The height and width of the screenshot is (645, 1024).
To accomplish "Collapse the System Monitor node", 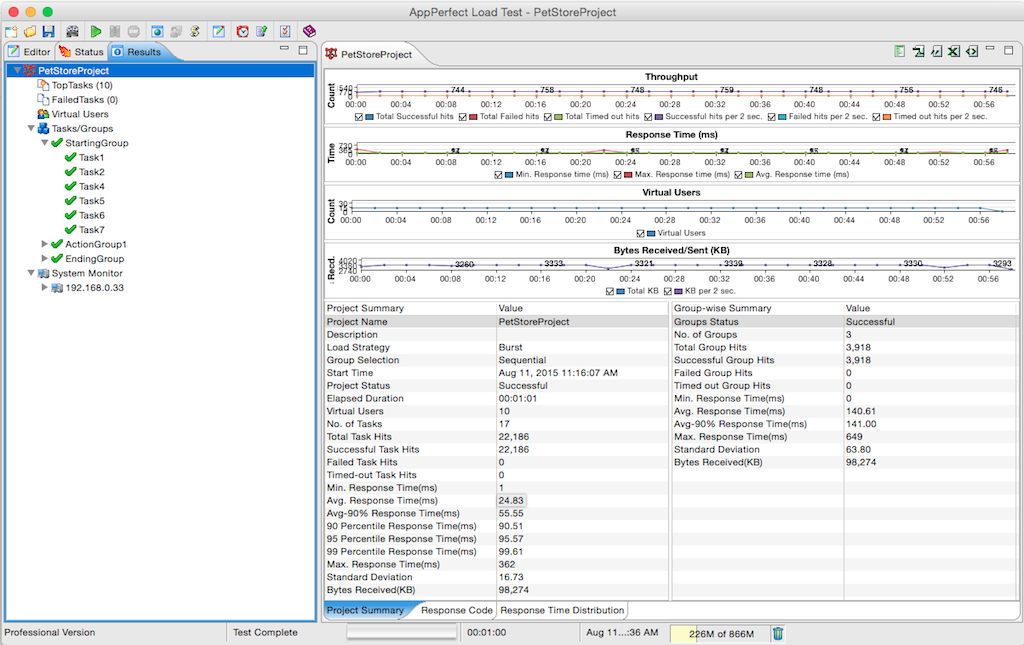I will point(31,273).
